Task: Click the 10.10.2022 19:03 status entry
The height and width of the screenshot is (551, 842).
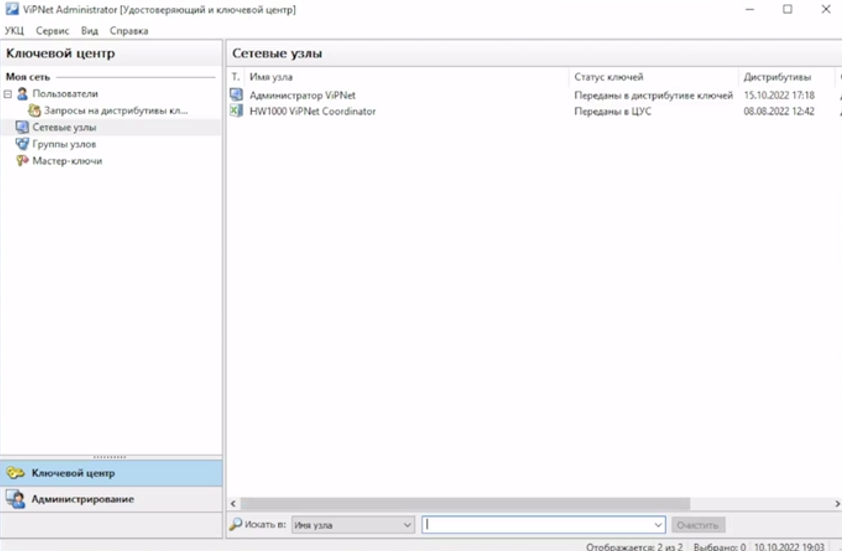Action: point(789,546)
